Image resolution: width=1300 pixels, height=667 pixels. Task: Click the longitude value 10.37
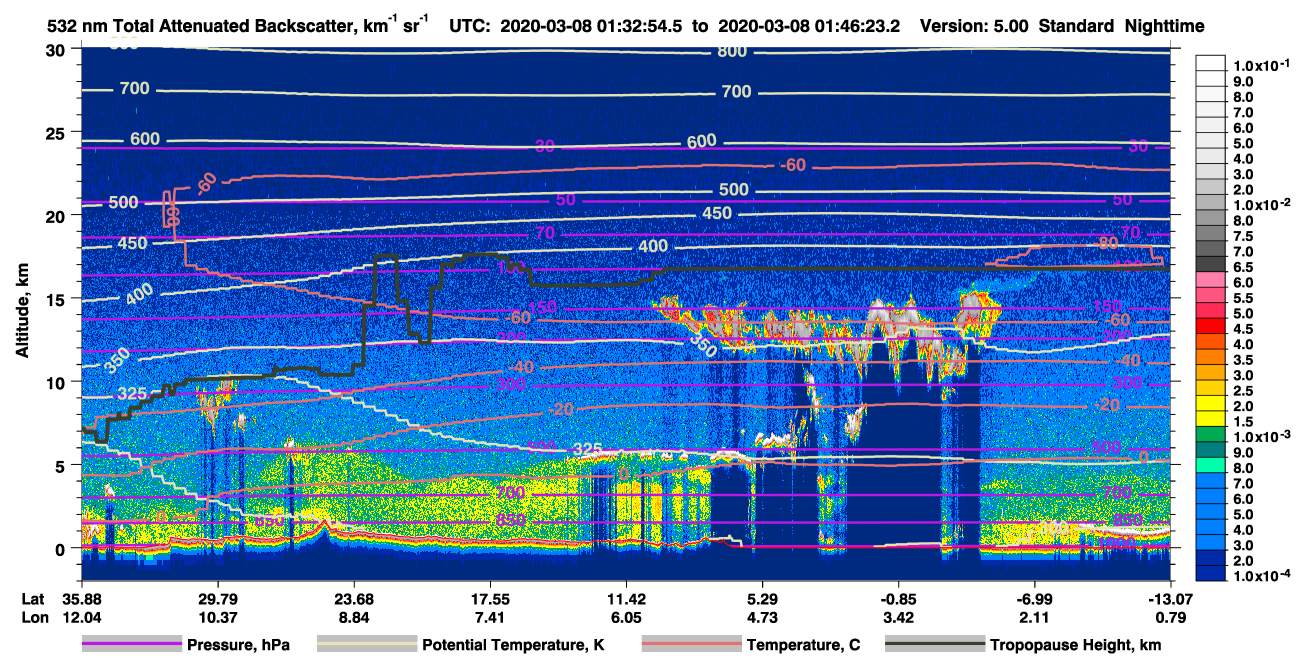(x=217, y=617)
